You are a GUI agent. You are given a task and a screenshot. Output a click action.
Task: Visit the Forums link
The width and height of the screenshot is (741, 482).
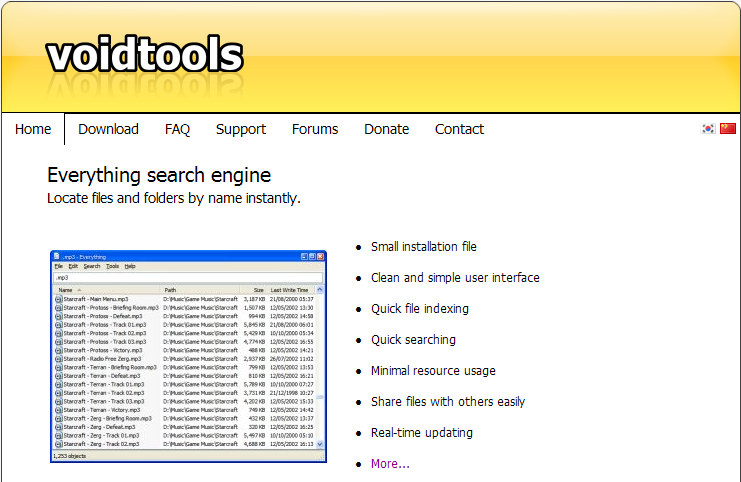coord(315,129)
